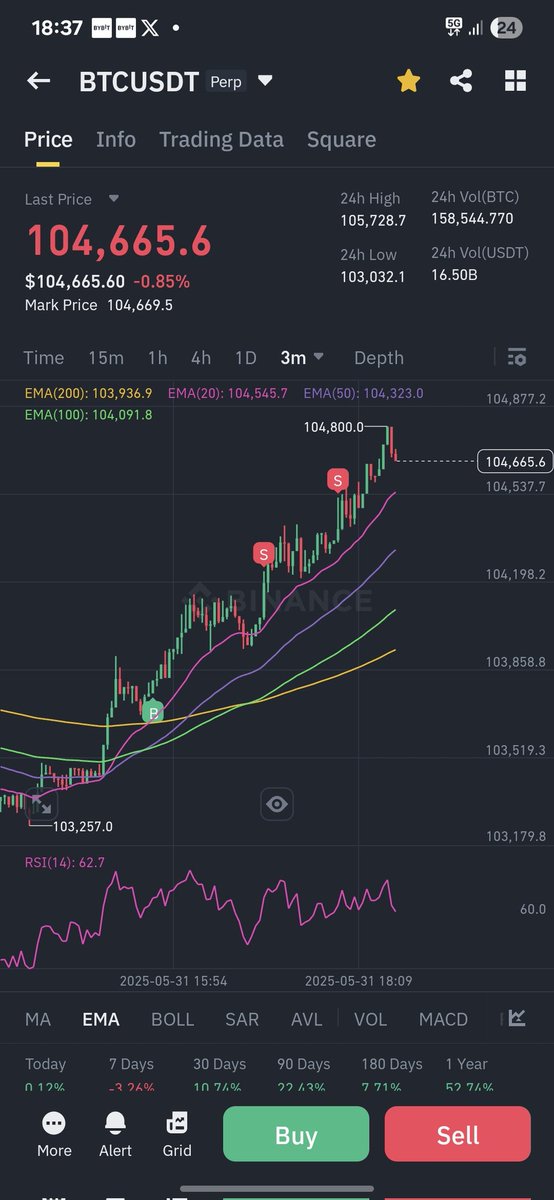Tap the green P marker on chart
The width and height of the screenshot is (554, 1200).
(152, 712)
